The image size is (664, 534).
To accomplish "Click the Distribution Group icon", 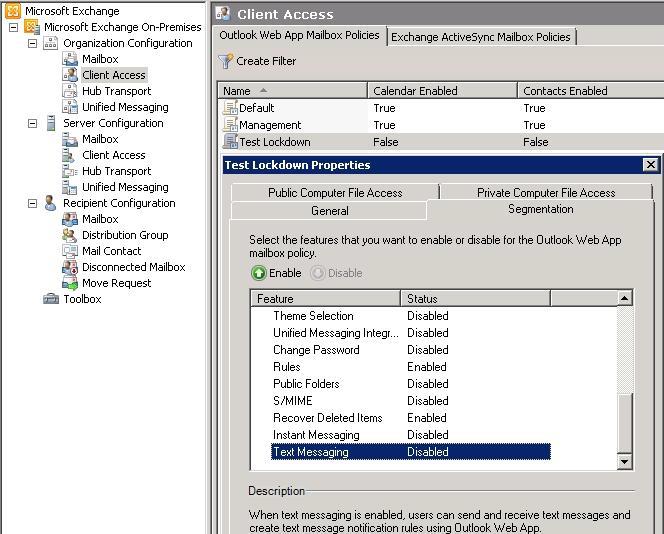I will (70, 235).
